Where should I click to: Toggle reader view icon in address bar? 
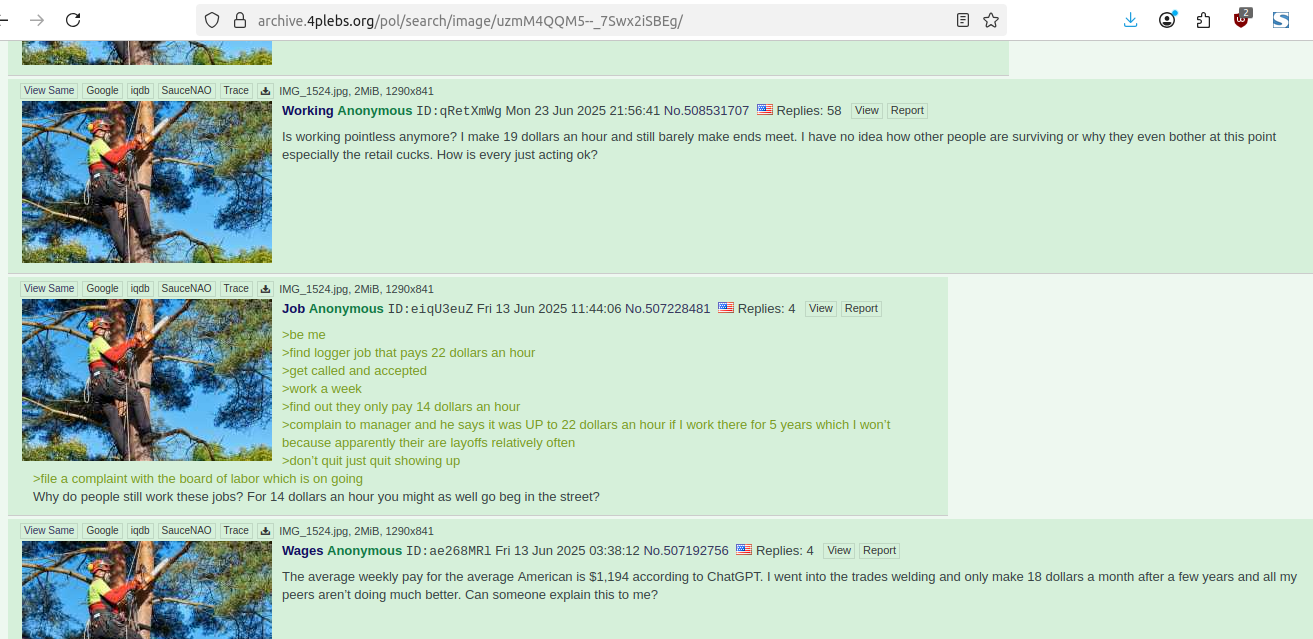(963, 20)
